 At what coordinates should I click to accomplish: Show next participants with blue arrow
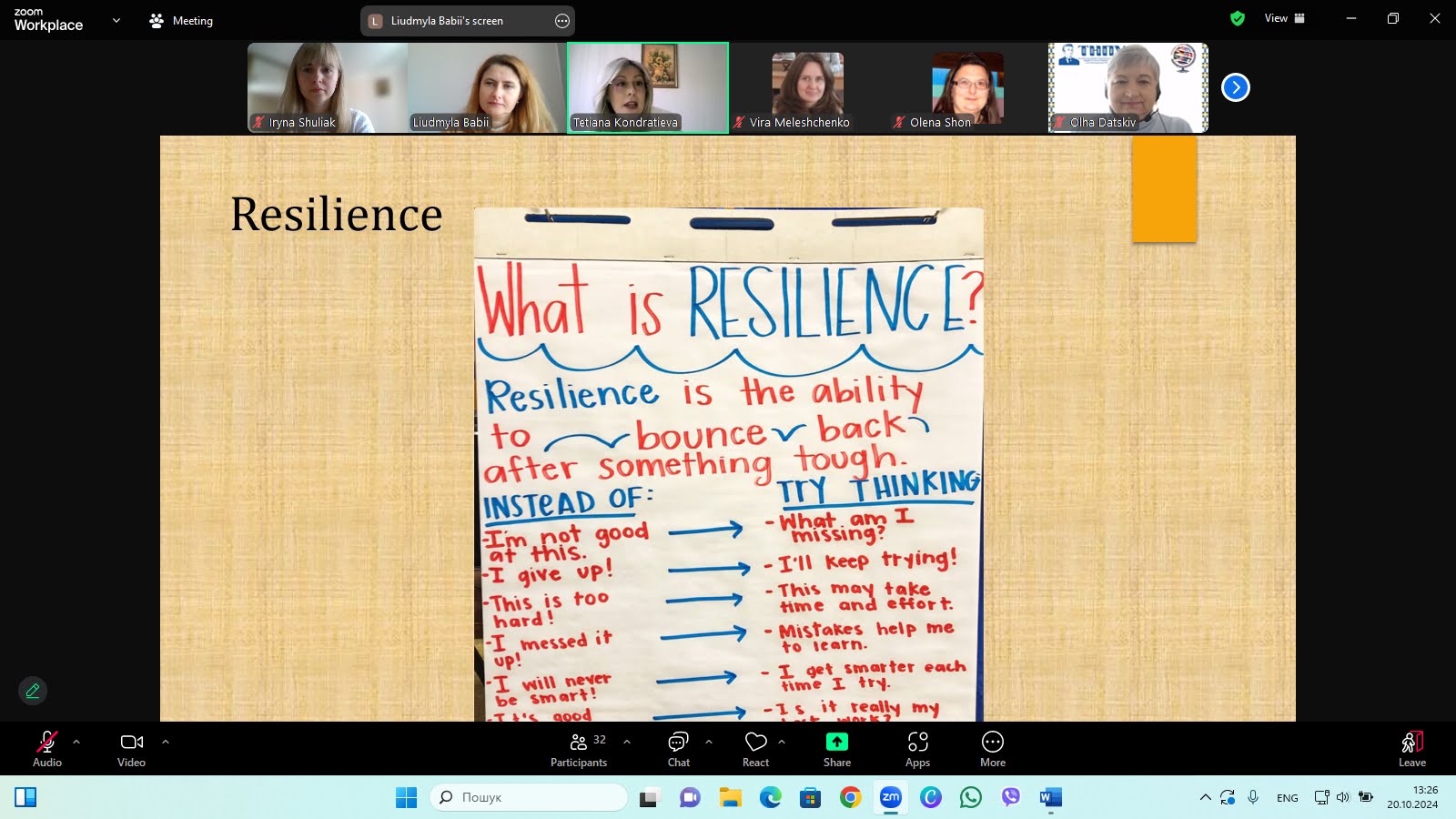(x=1235, y=87)
